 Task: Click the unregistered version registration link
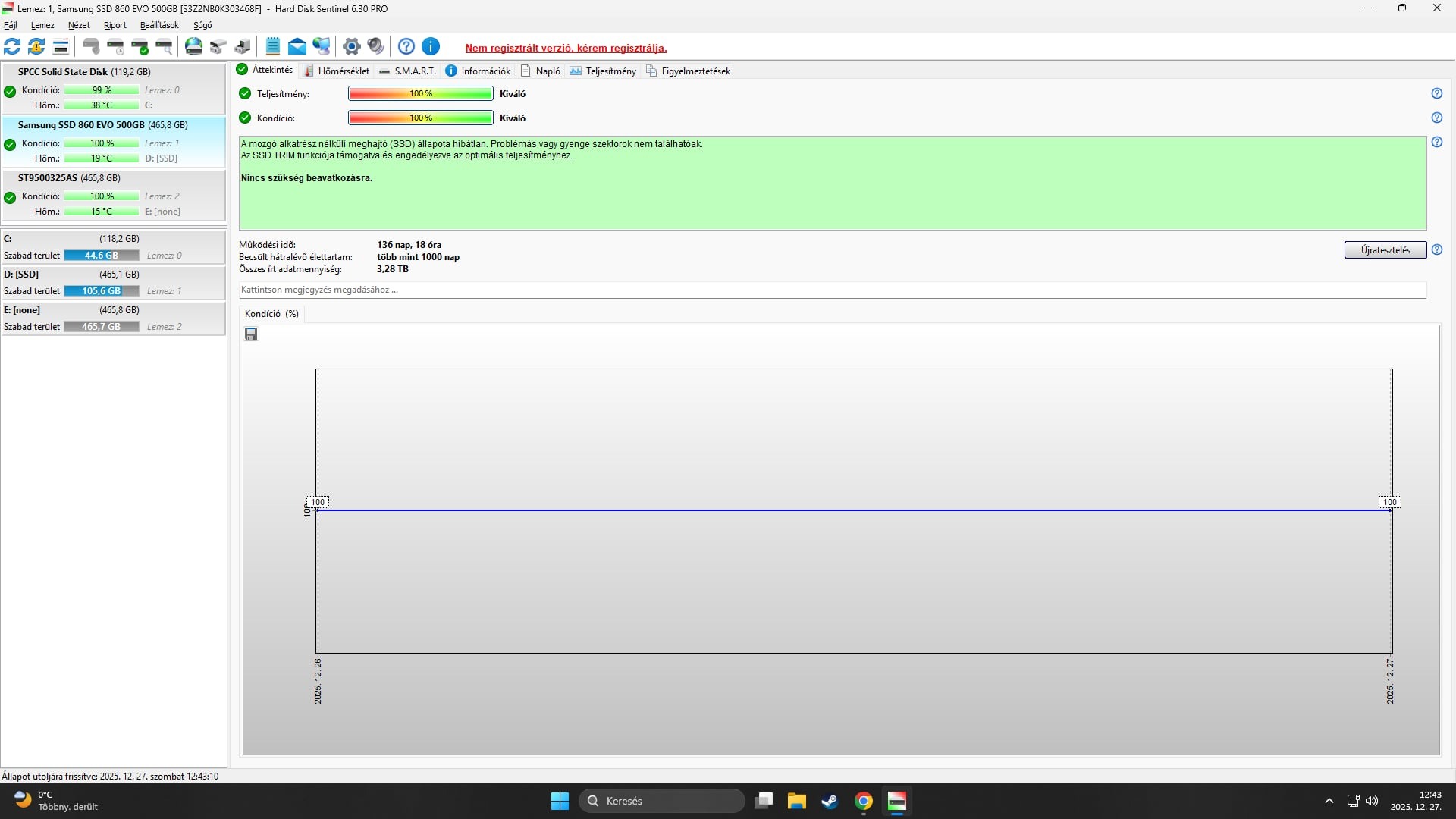[566, 48]
